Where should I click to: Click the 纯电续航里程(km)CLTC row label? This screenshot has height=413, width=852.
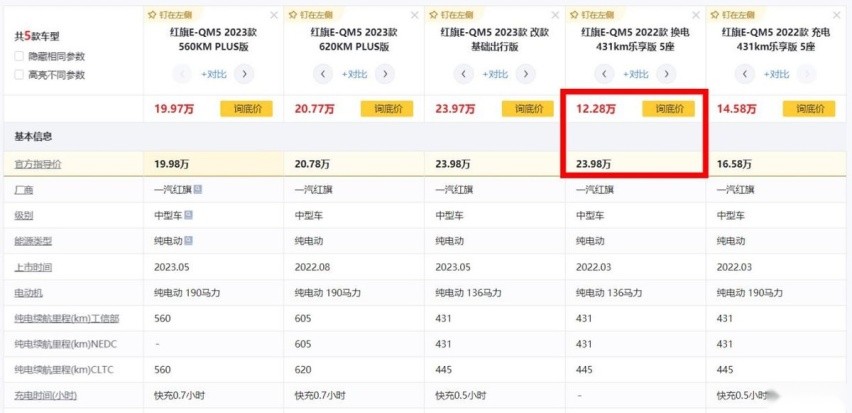coord(64,370)
